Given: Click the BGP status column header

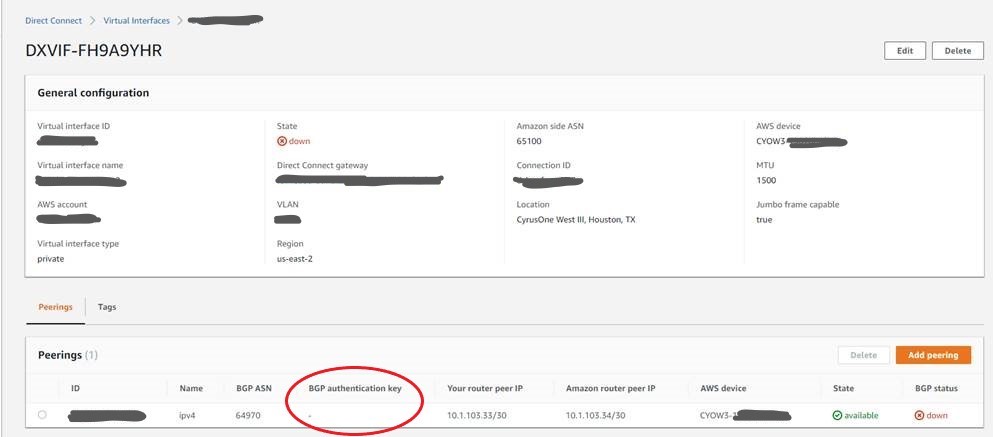Looking at the screenshot, I should coord(936,388).
